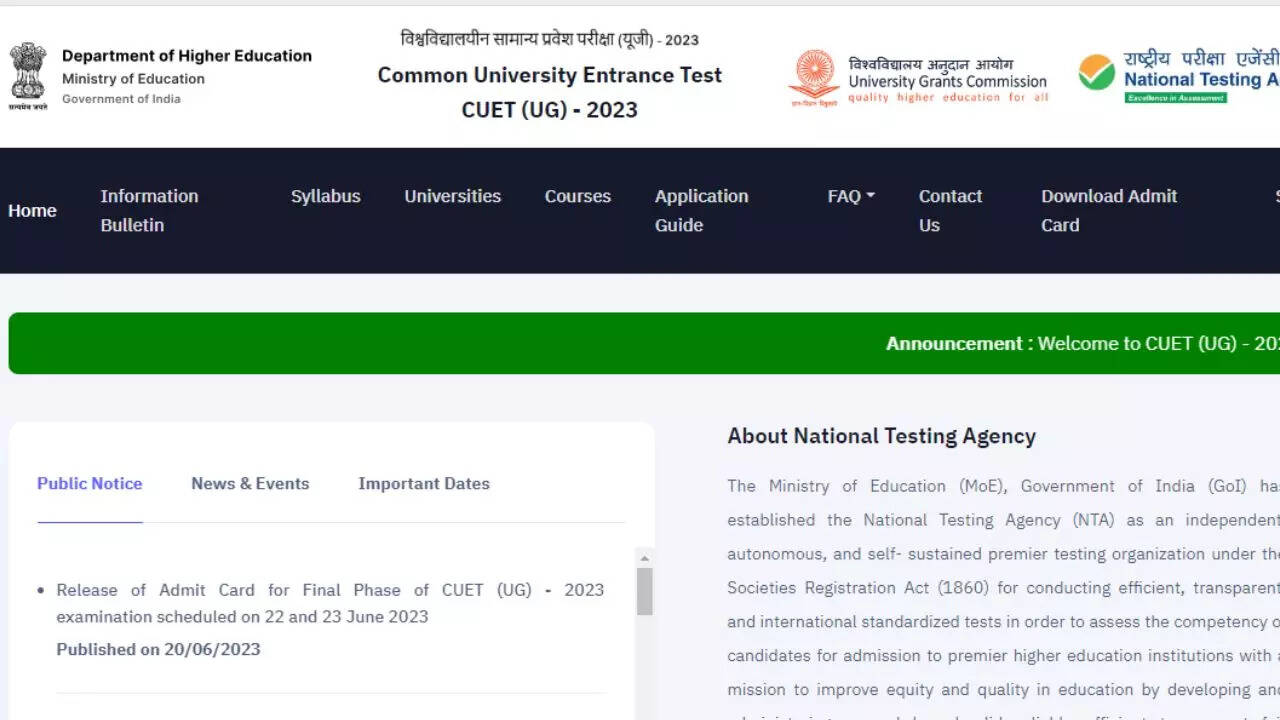Open the Important Dates tab
This screenshot has width=1280, height=720.
pyautogui.click(x=424, y=484)
